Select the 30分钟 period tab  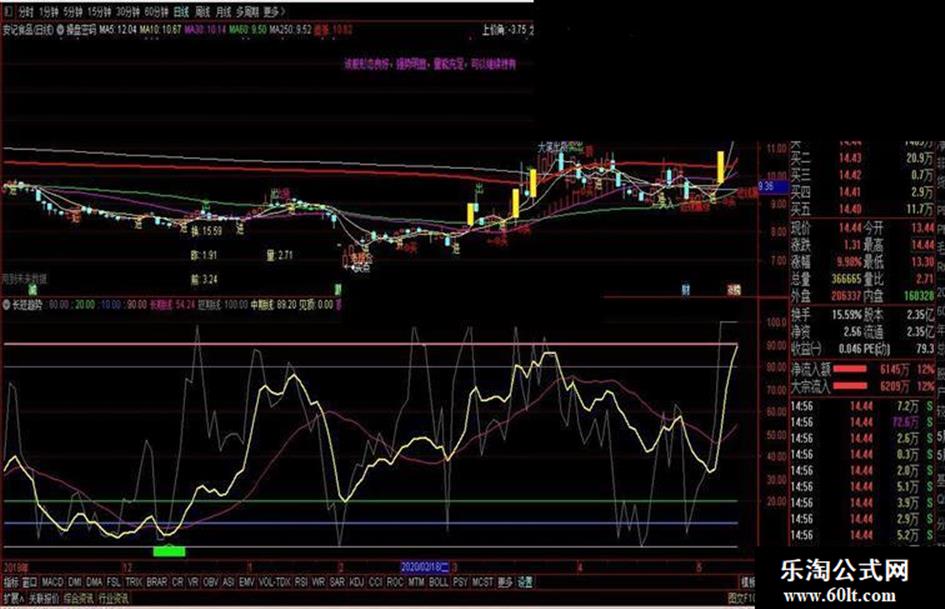pyautogui.click(x=128, y=11)
